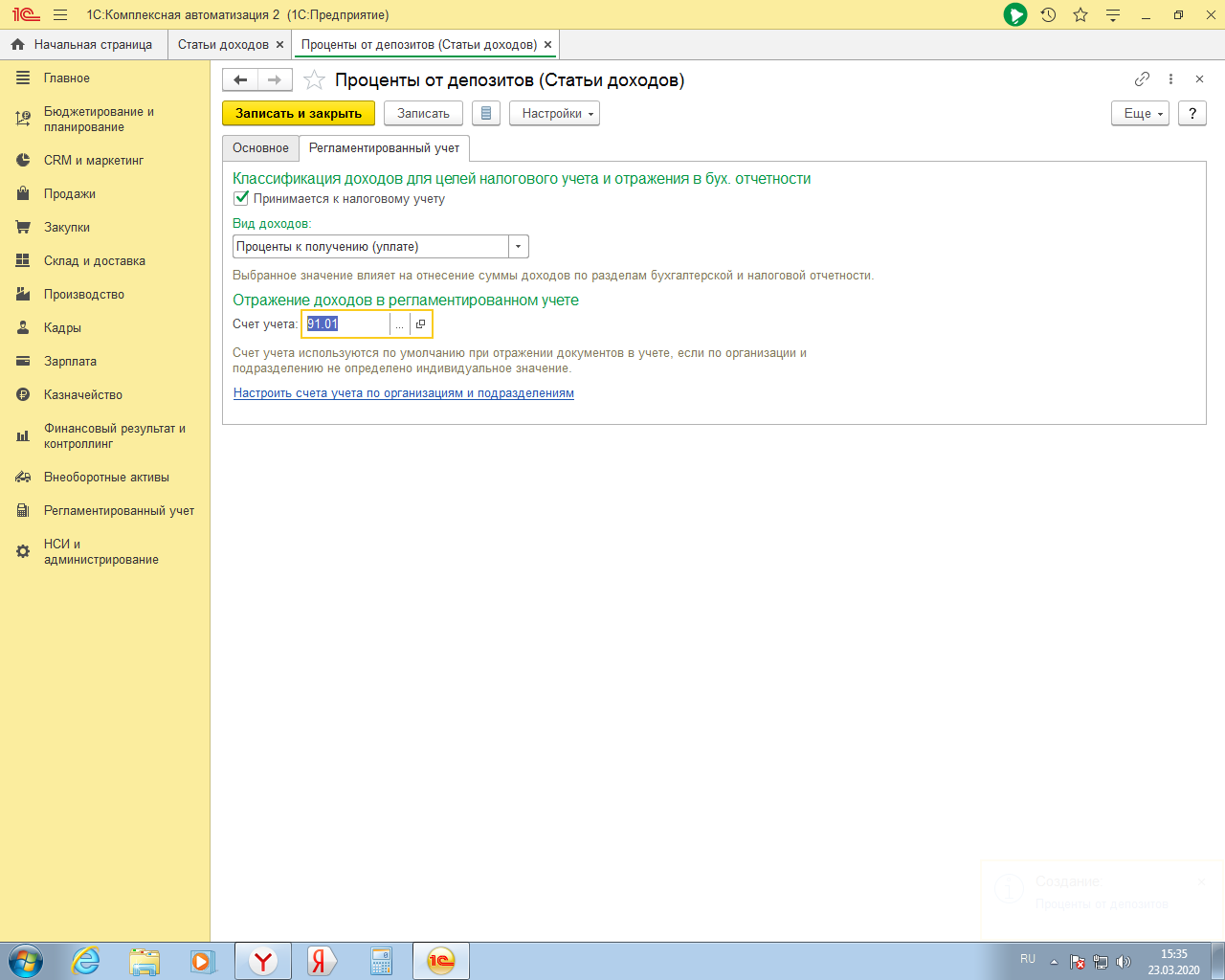The height and width of the screenshot is (980, 1225).
Task: Open the form's three-dot options menu
Action: pos(1170,79)
